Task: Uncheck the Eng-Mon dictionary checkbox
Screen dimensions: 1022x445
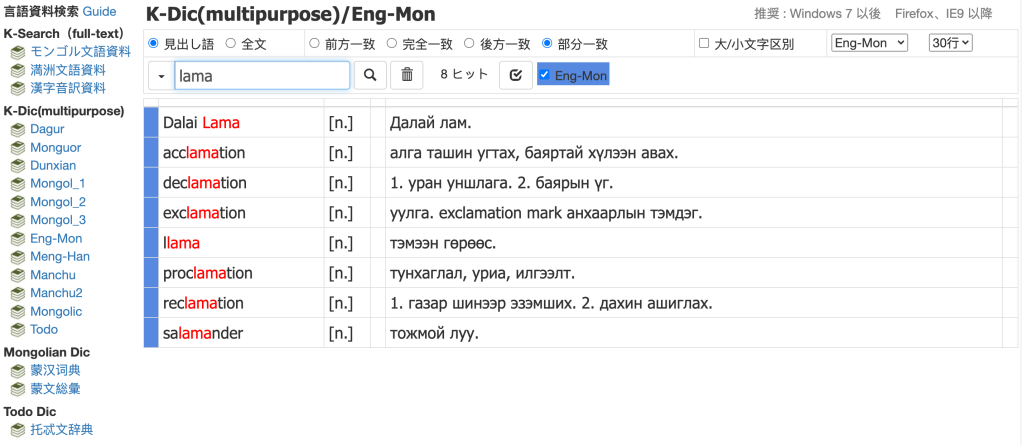Action: [544, 75]
